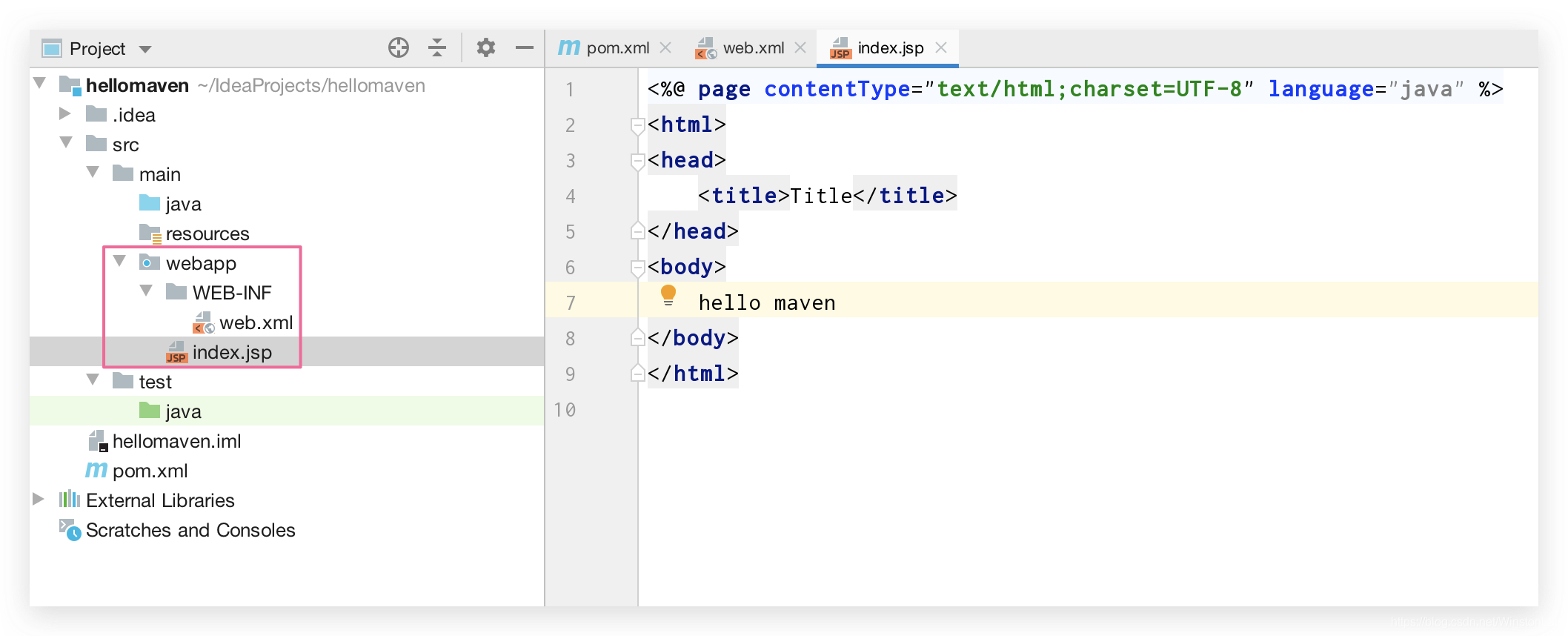The width and height of the screenshot is (1568, 636).
Task: Click the language attribute on line 1
Action: point(1321,89)
